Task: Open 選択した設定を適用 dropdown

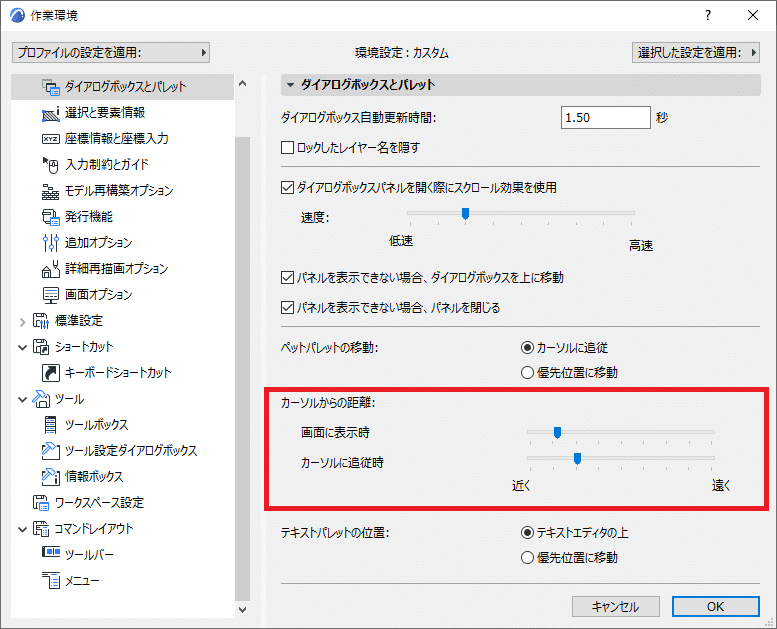Action: pyautogui.click(x=696, y=53)
